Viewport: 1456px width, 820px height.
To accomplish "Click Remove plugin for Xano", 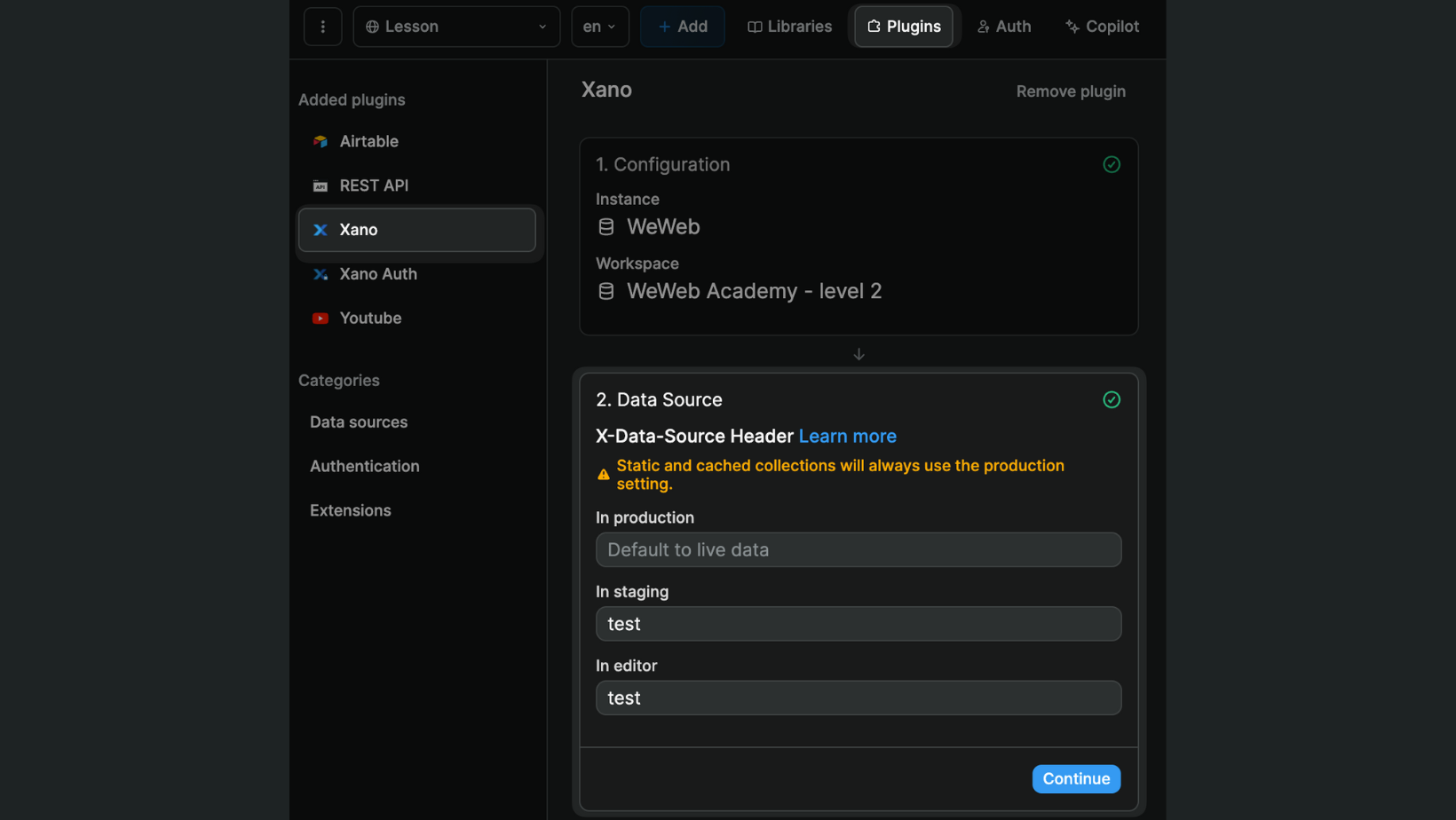I will [x=1070, y=91].
